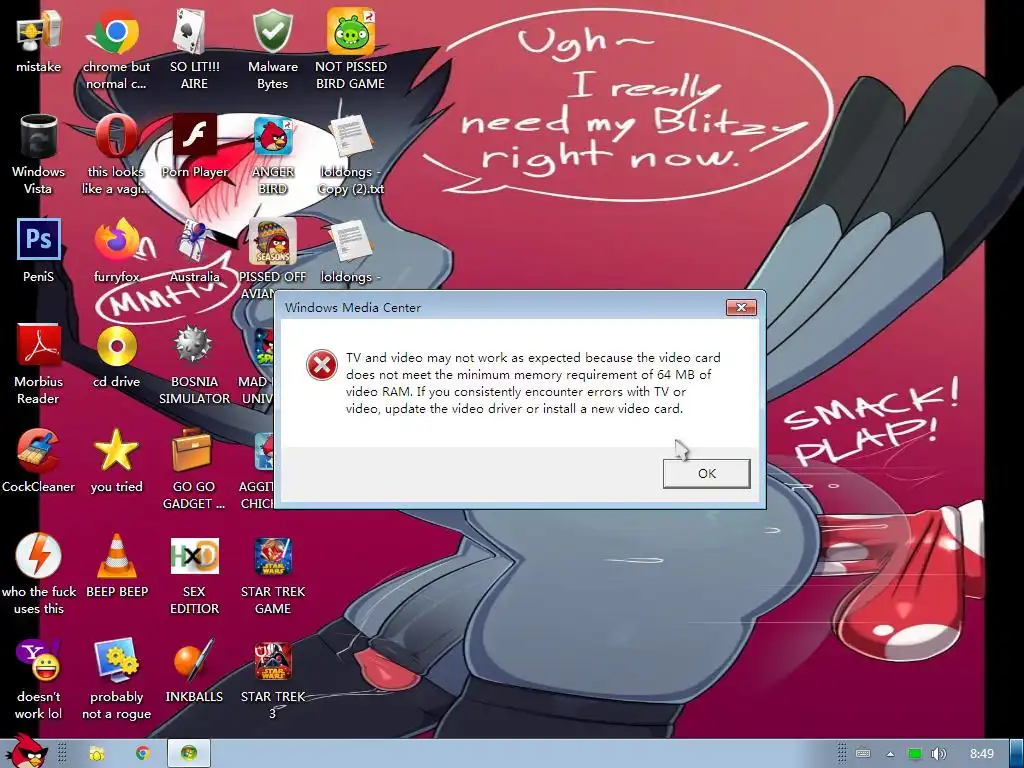Open the 'GO GO GADGET ...' briefcase icon
Screen dimensions: 1024x768
pyautogui.click(x=192, y=450)
